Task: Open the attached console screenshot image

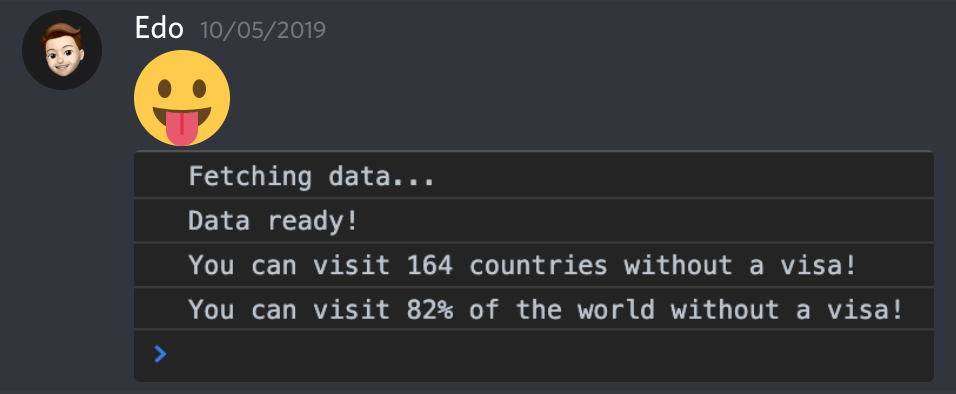Action: pyautogui.click(x=533, y=266)
